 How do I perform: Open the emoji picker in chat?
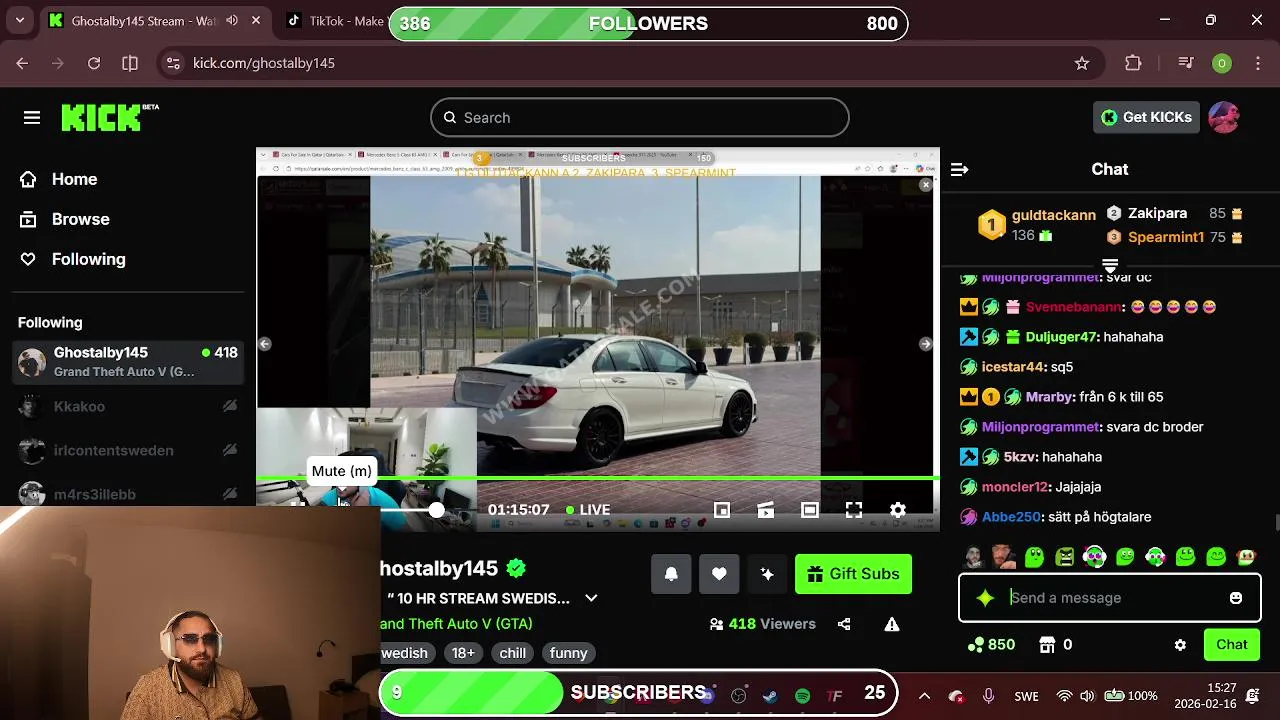pos(1236,598)
